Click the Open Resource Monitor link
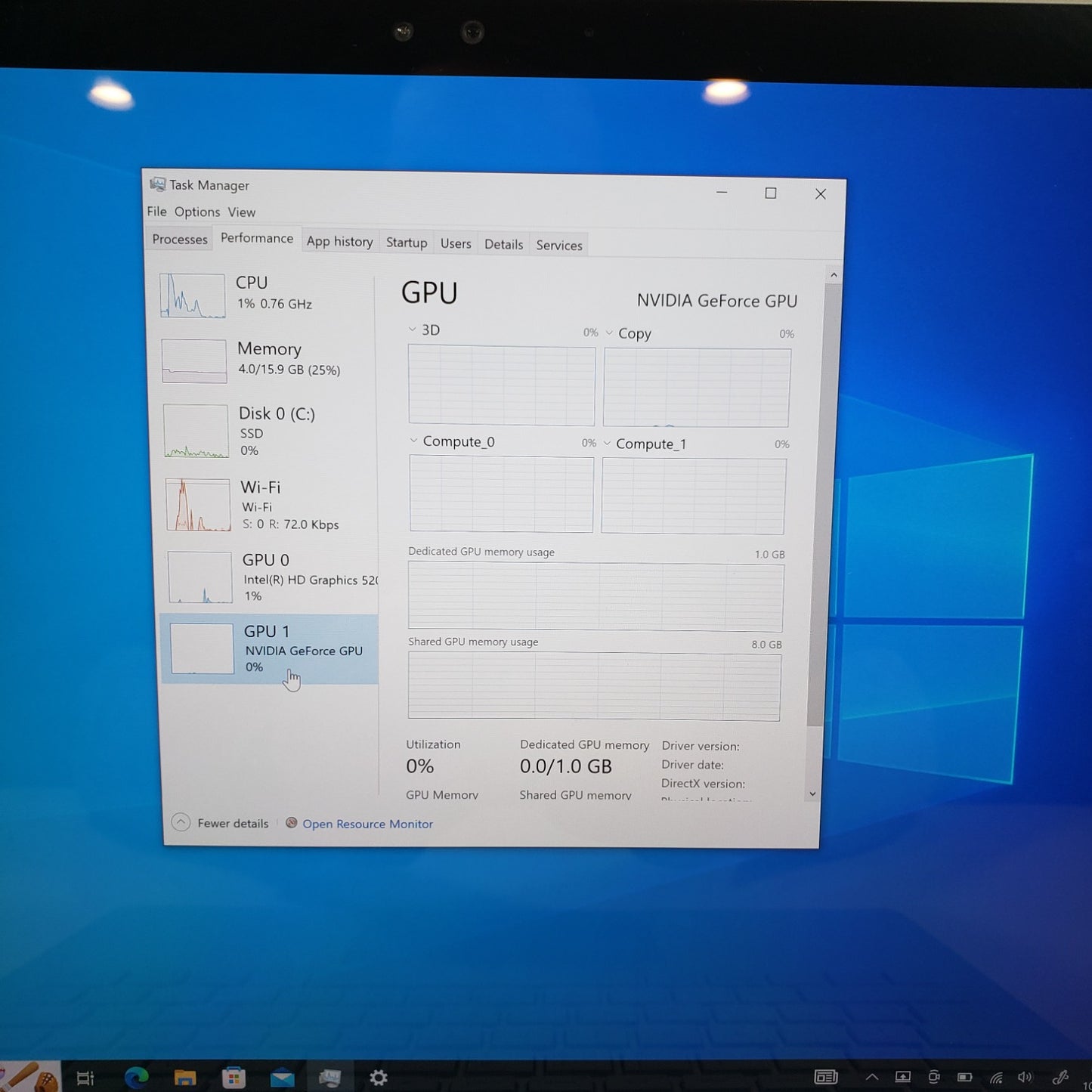 (x=367, y=824)
